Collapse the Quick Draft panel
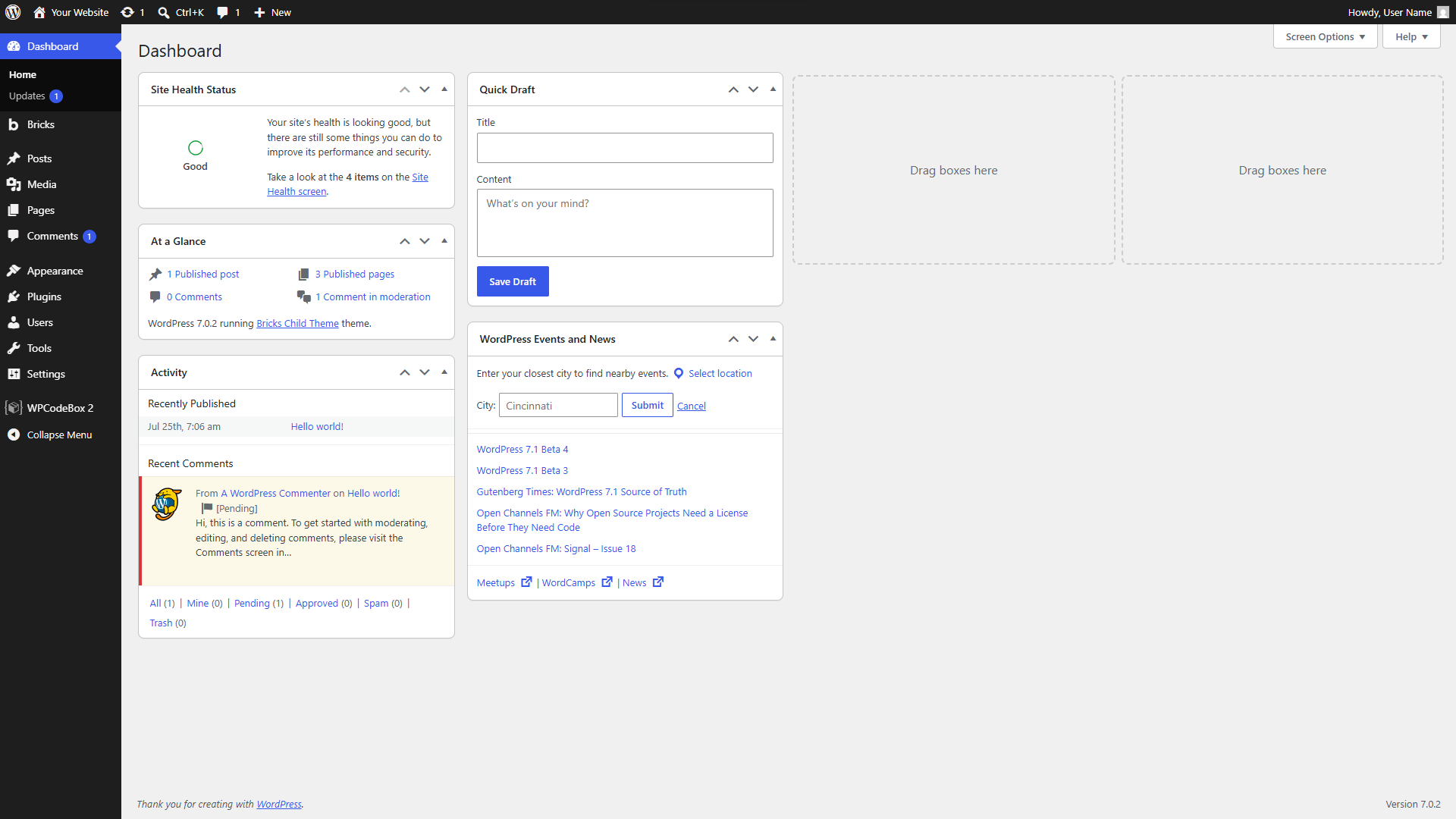This screenshot has height=819, width=1456. click(773, 89)
